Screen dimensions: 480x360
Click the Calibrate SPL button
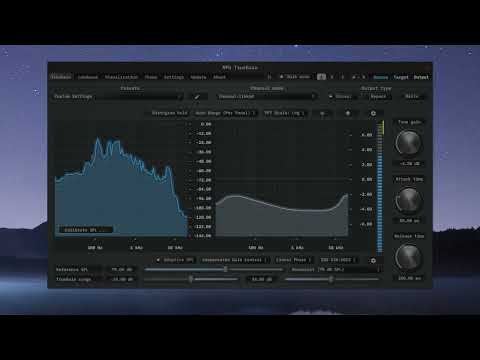click(86, 230)
